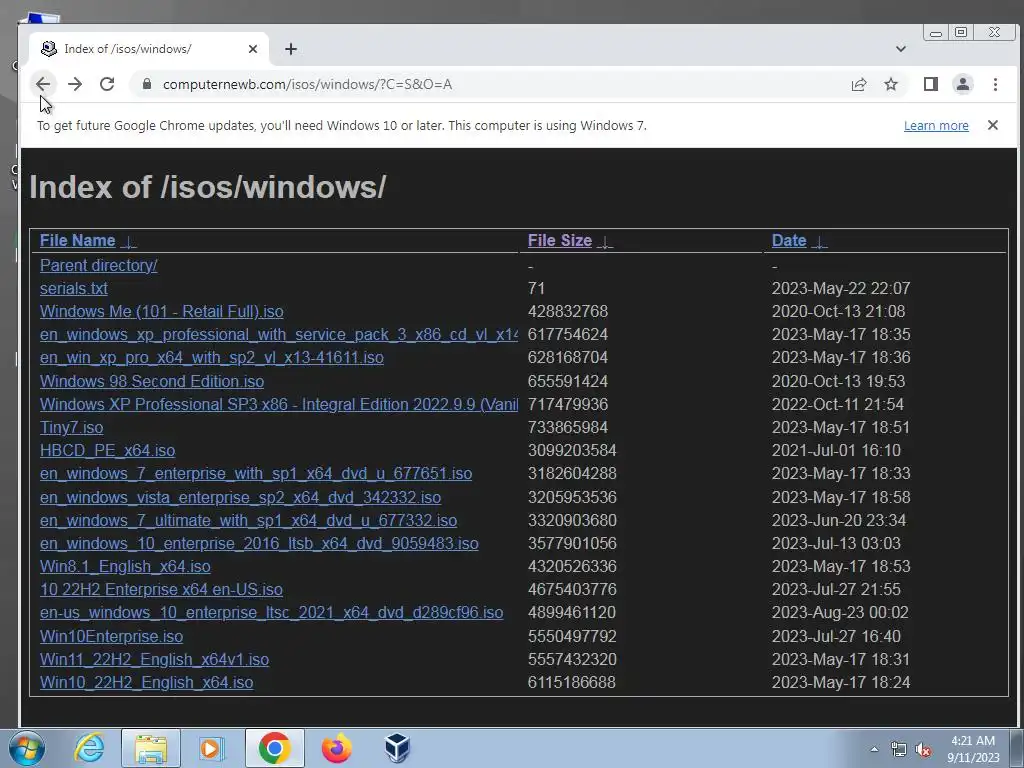The image size is (1024, 768).
Task: Dismiss the Chrome update notification bar
Action: 993,125
